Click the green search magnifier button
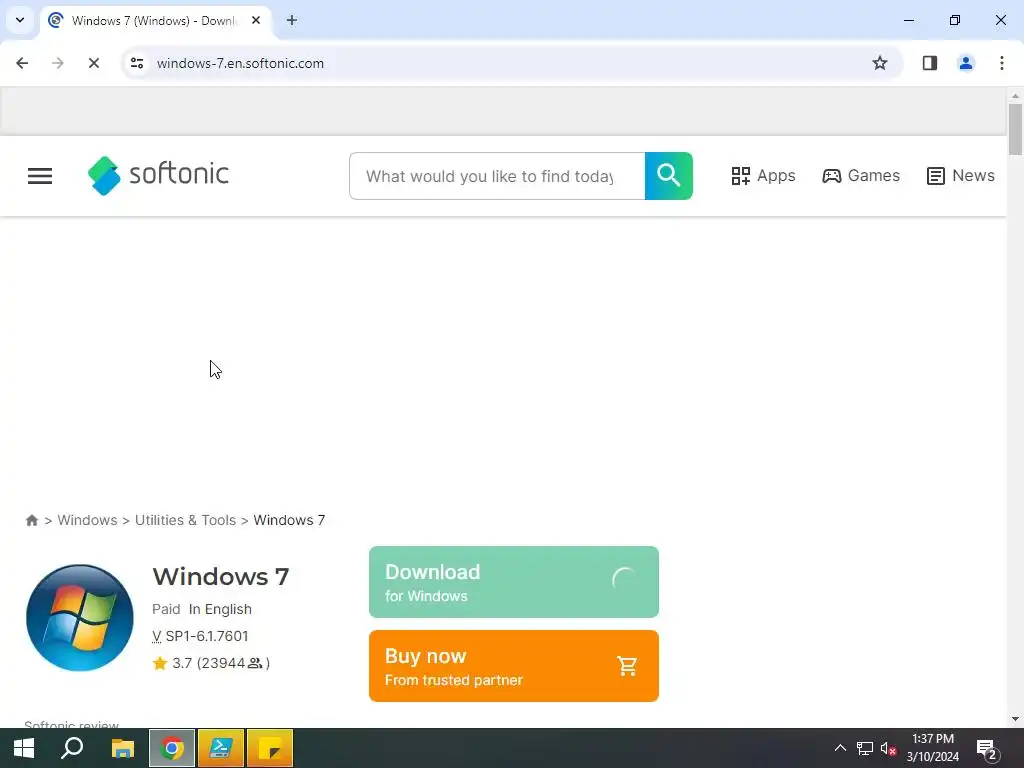1024x768 pixels. (669, 176)
